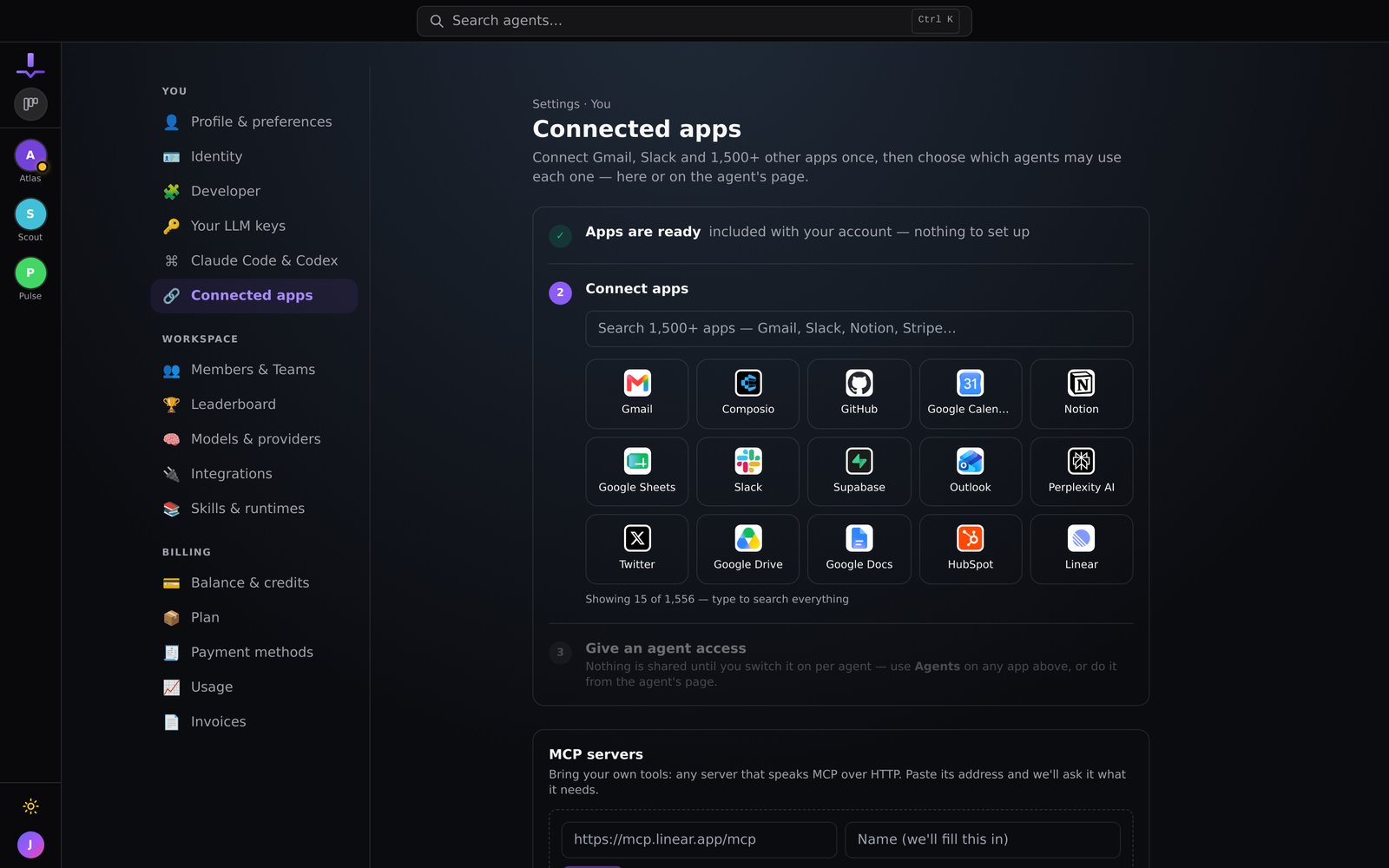Open Members & Teams page
This screenshot has height=868, width=1389.
click(x=253, y=371)
